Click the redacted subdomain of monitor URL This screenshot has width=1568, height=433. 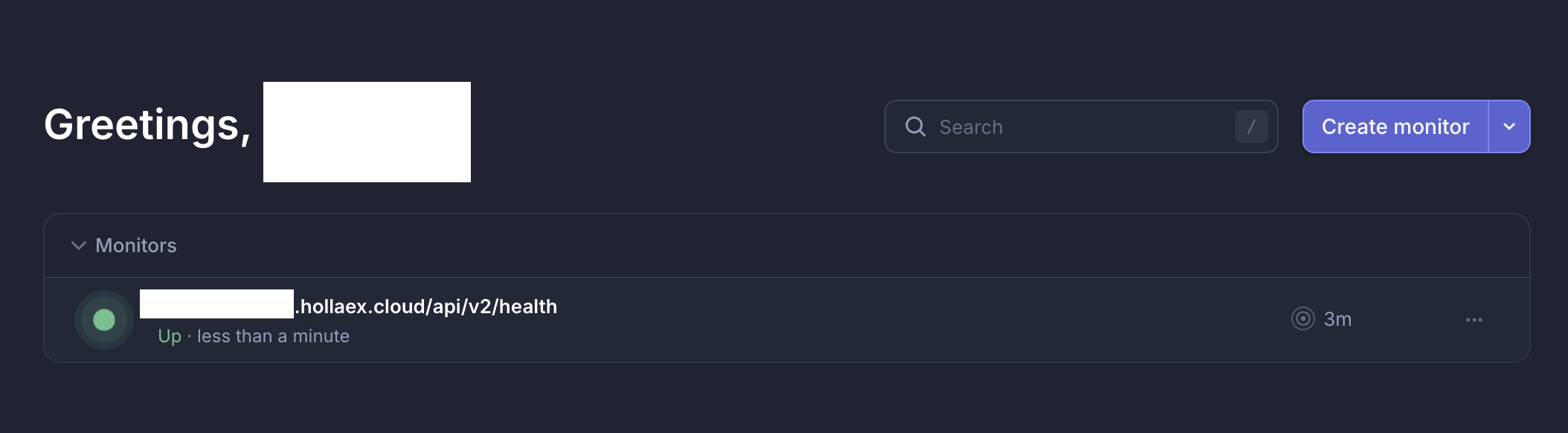click(x=216, y=304)
